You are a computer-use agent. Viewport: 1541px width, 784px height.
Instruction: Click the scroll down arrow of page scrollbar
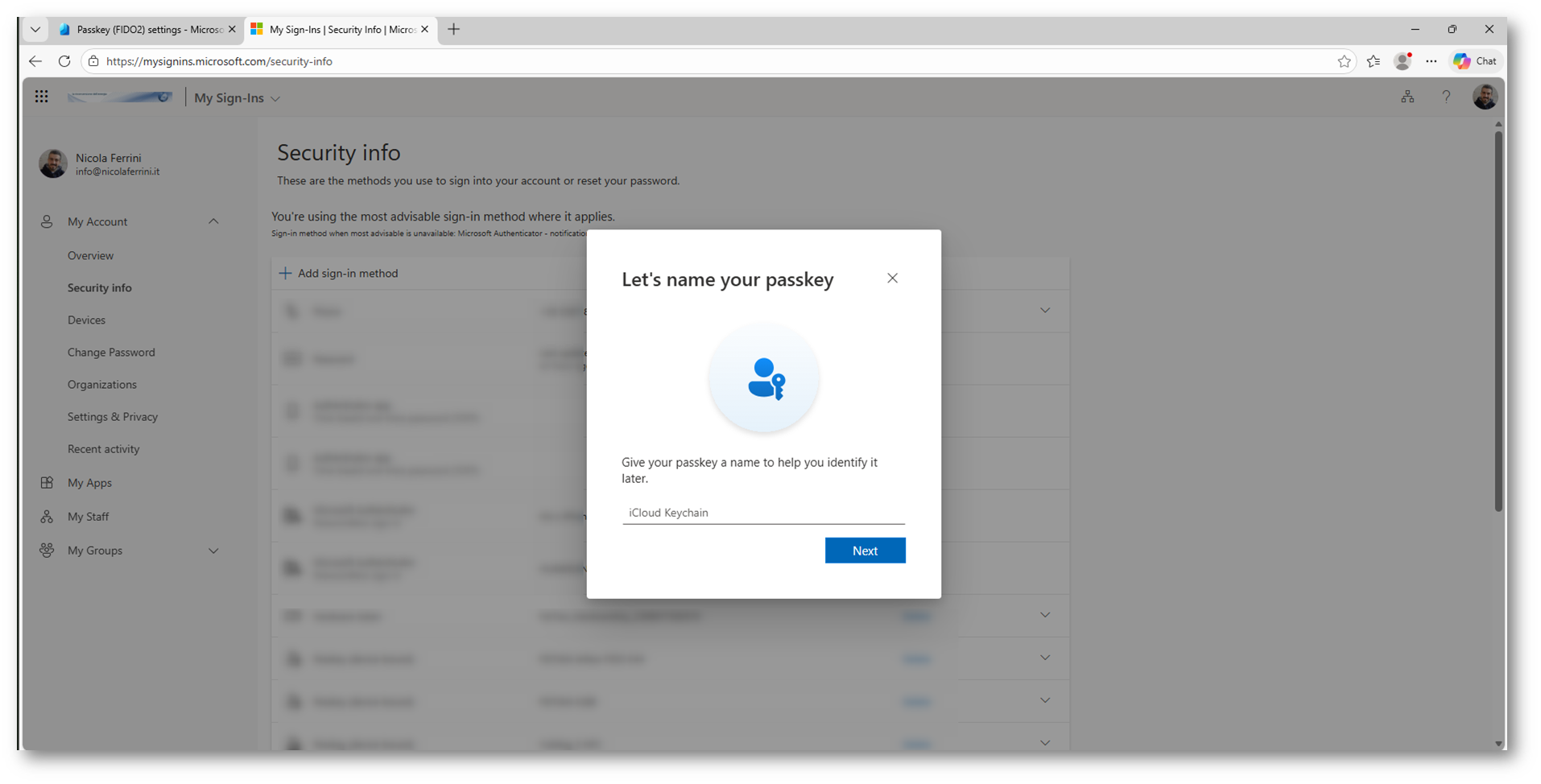1498,744
